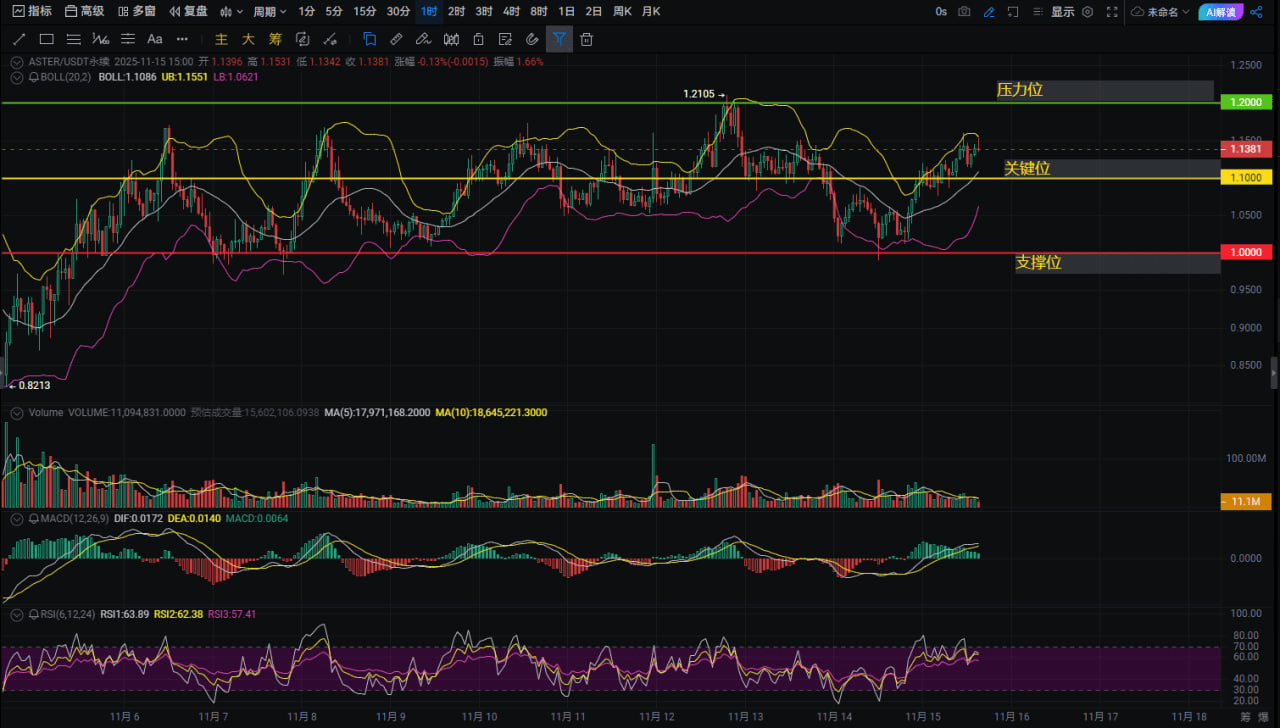This screenshot has width=1280, height=728.
Task: Switch to the 4时 timeframe
Action: [x=511, y=12]
